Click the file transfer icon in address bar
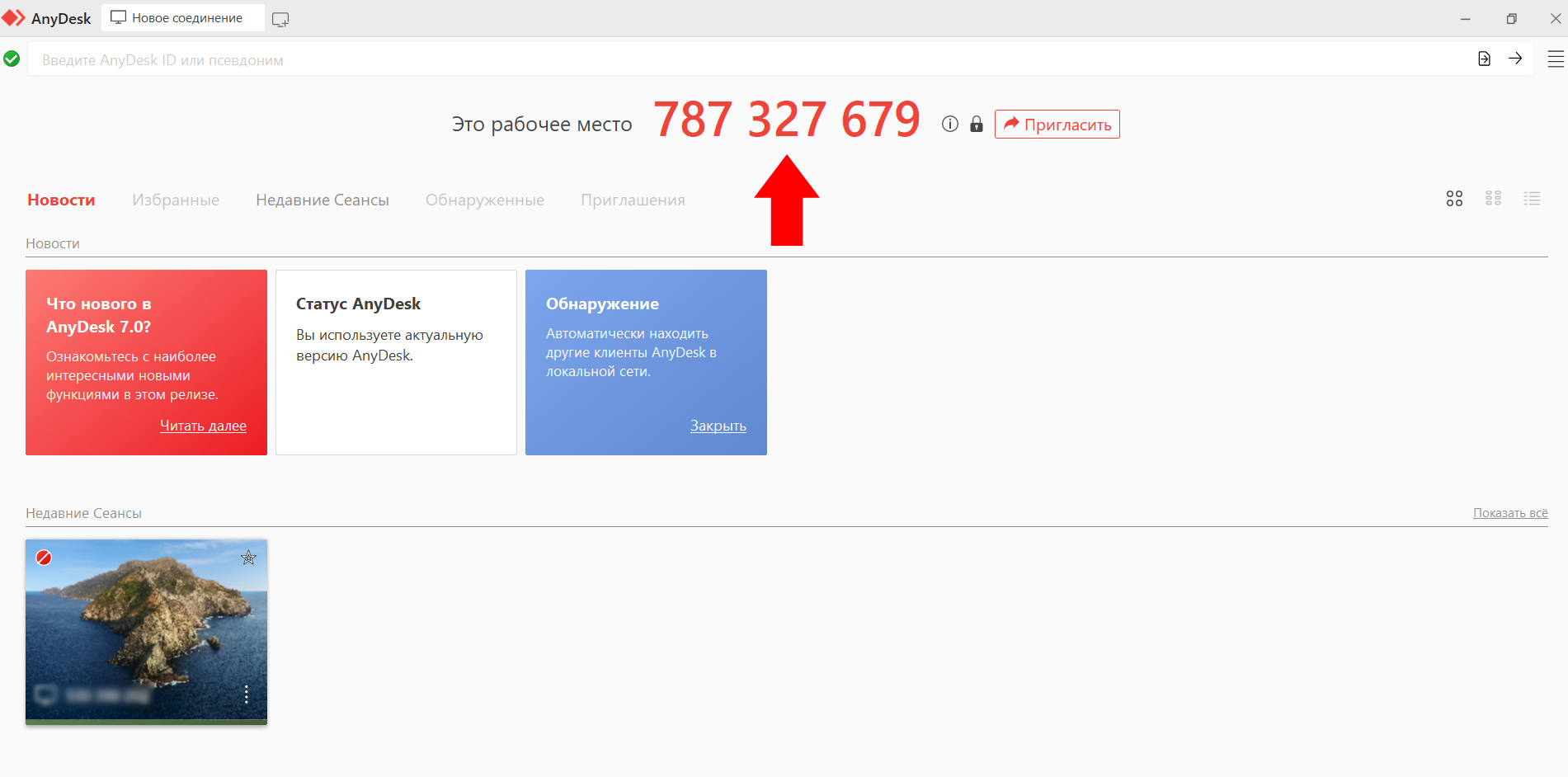This screenshot has height=777, width=1568. point(1484,59)
